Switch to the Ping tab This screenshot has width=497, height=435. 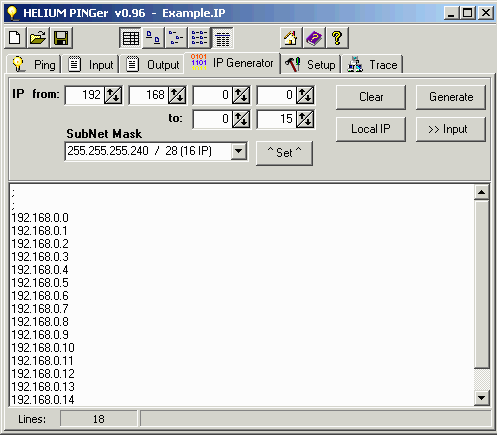(34, 64)
